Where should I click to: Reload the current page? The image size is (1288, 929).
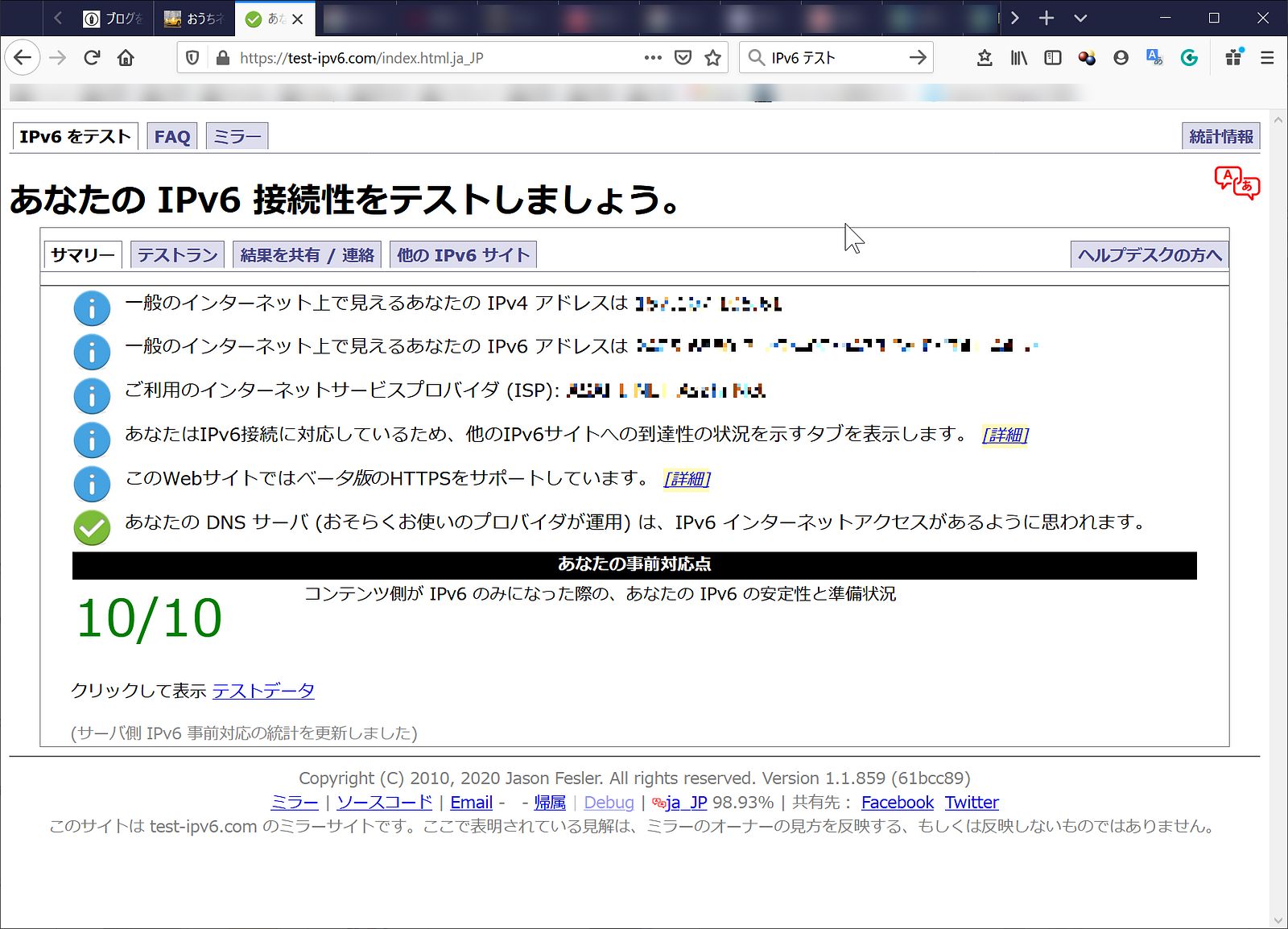(92, 57)
